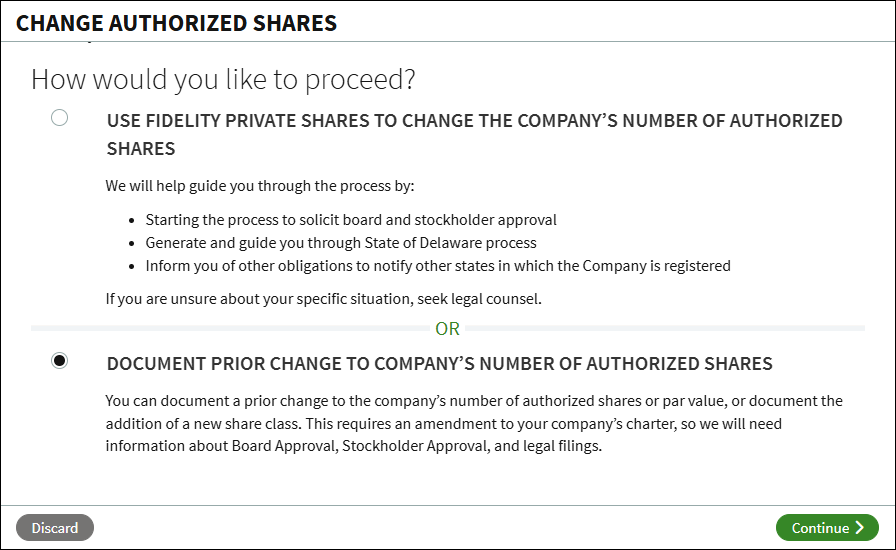Click the word SHARES under Fidelity option heading

pos(141,149)
